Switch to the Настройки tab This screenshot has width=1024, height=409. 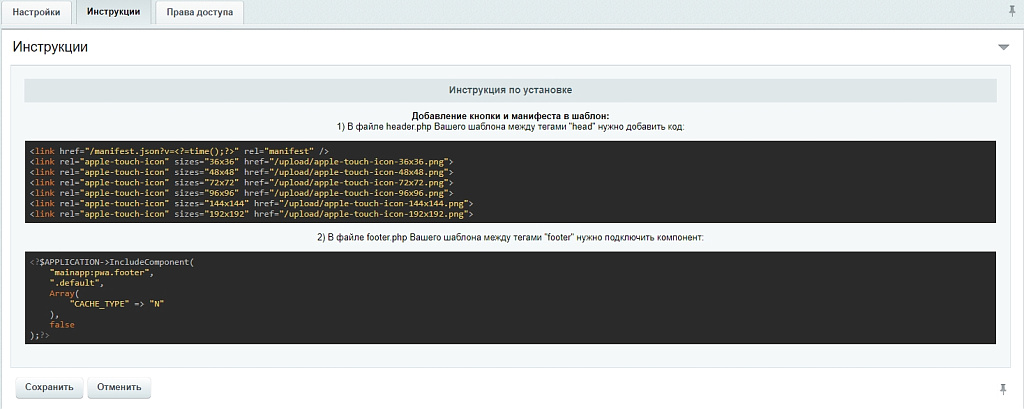(37, 13)
